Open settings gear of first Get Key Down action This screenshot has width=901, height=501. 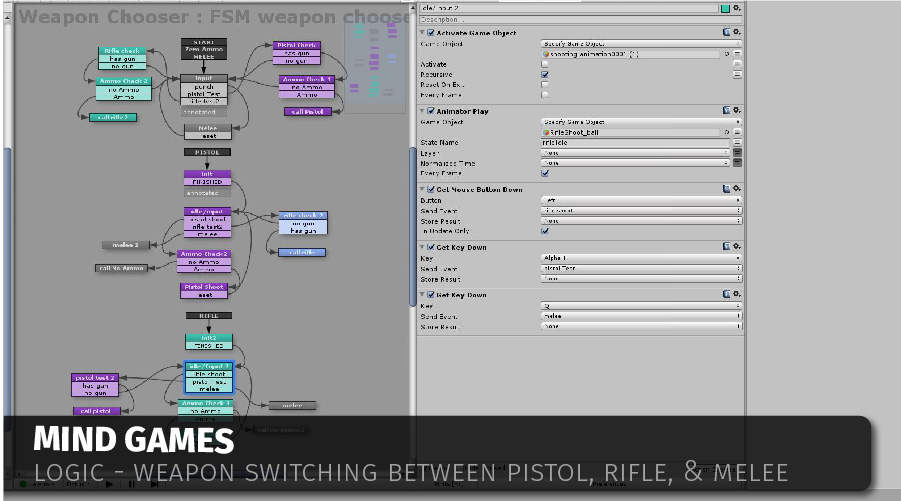tap(737, 247)
